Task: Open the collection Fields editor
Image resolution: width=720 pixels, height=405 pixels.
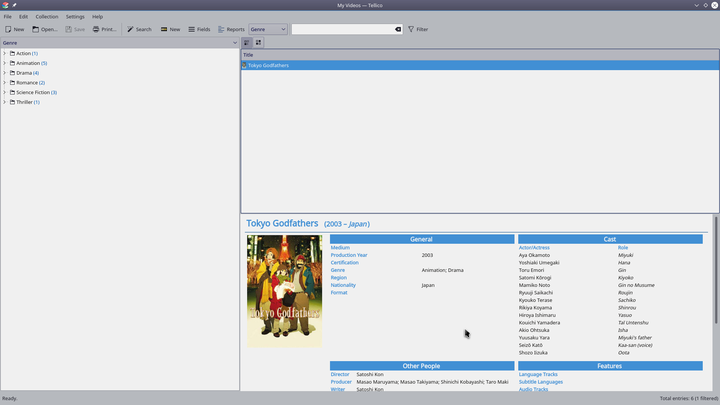Action: point(199,29)
